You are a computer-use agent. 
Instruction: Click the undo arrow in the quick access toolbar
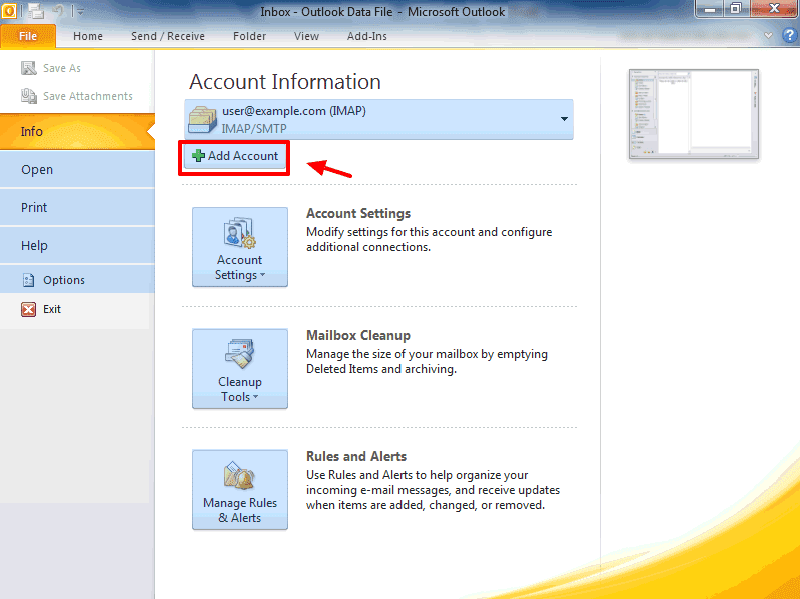tap(60, 11)
